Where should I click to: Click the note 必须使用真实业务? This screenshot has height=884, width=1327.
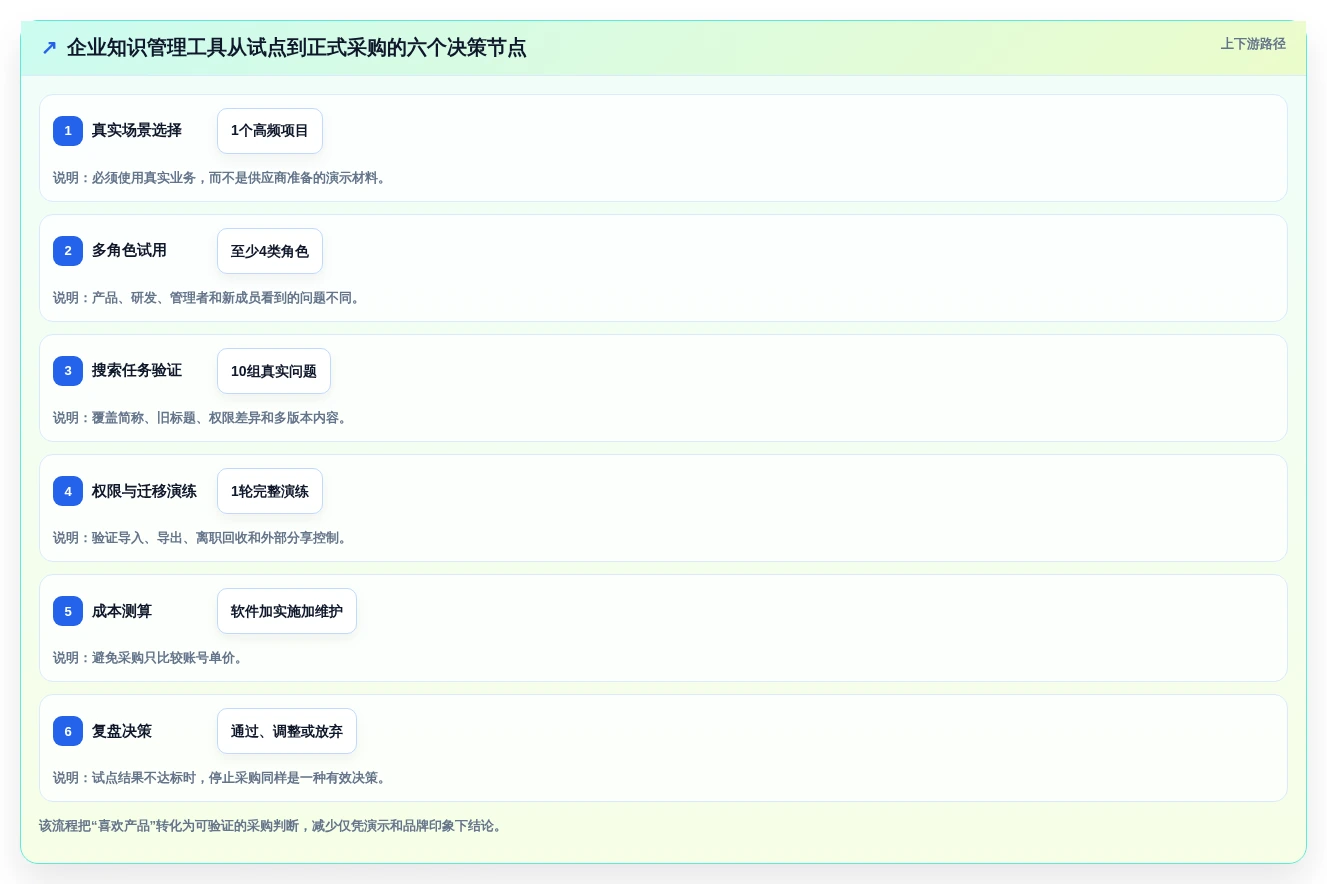click(x=220, y=178)
